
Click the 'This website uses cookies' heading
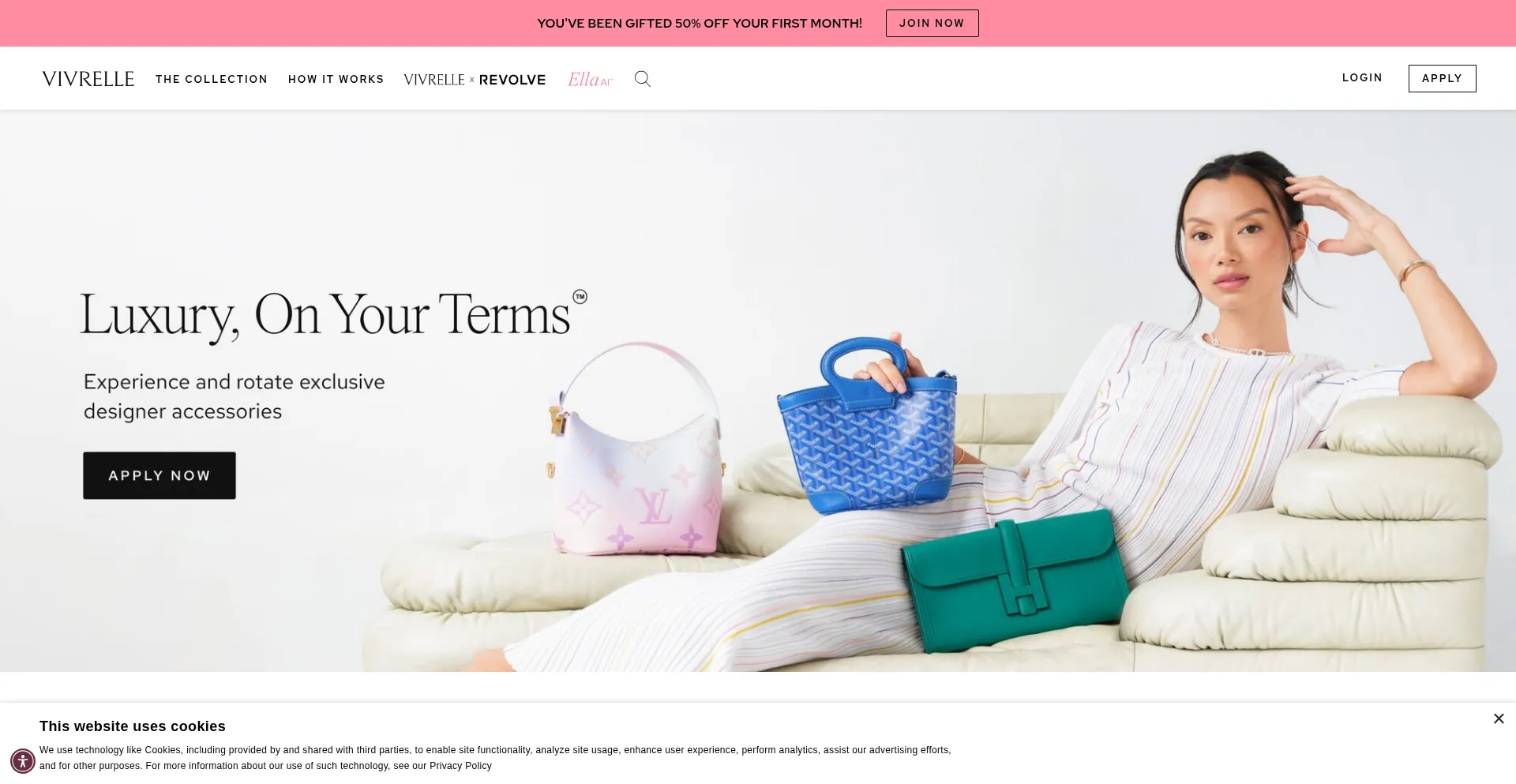click(133, 726)
